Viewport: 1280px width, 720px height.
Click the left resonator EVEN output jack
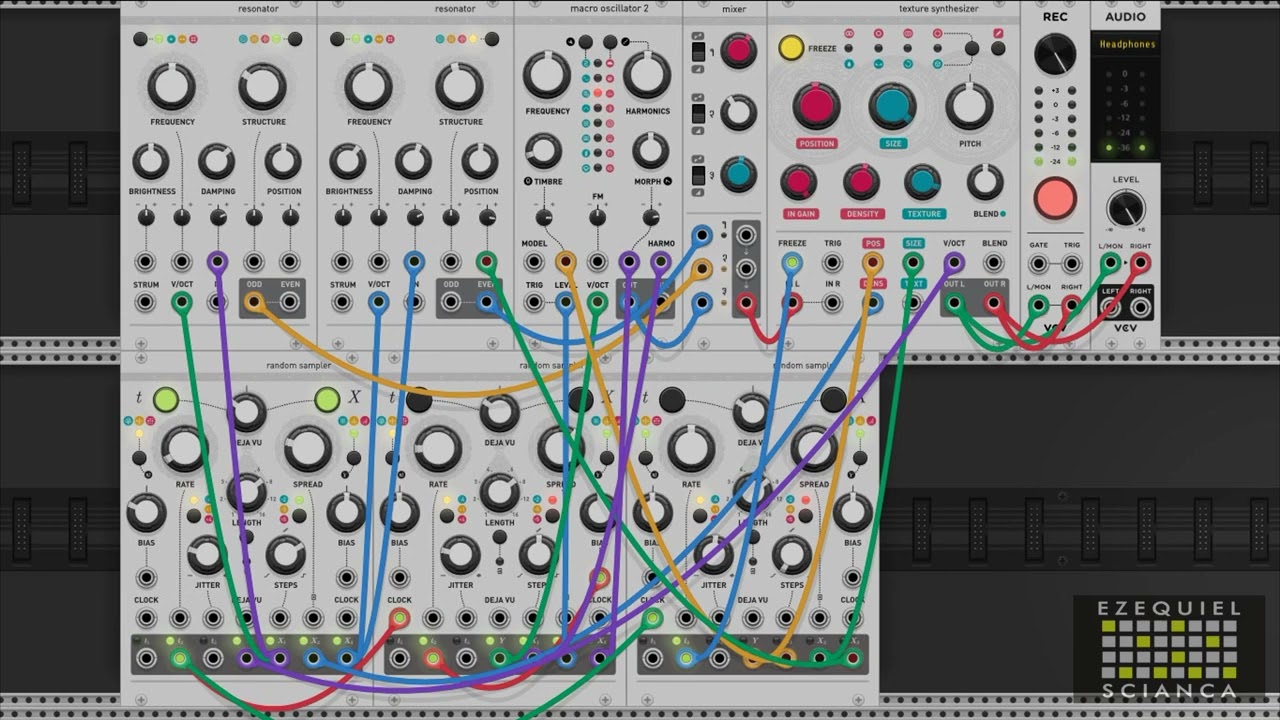[x=290, y=302]
